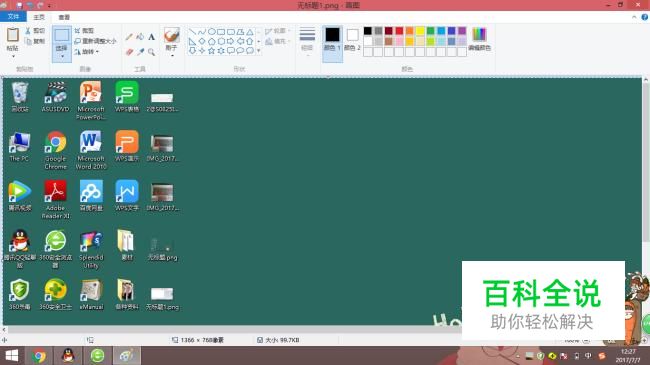Choose the Oval shape
Image resolution: width=650 pixels, height=365 pixels.
coord(211,32)
